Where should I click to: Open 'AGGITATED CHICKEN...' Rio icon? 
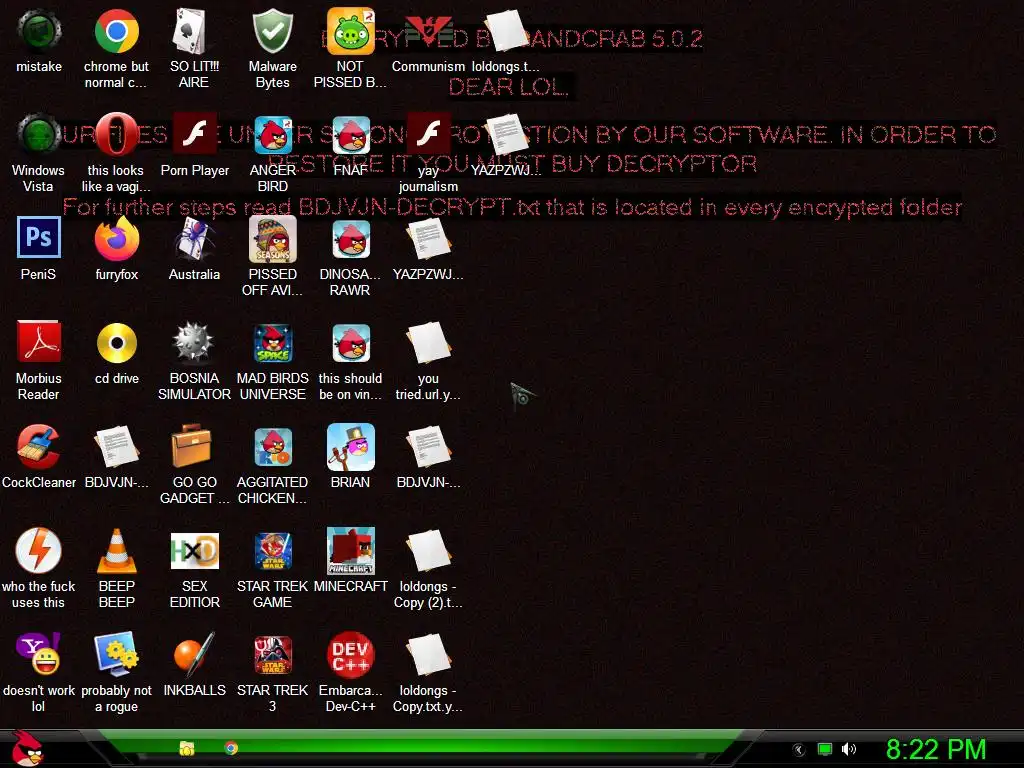(x=272, y=447)
